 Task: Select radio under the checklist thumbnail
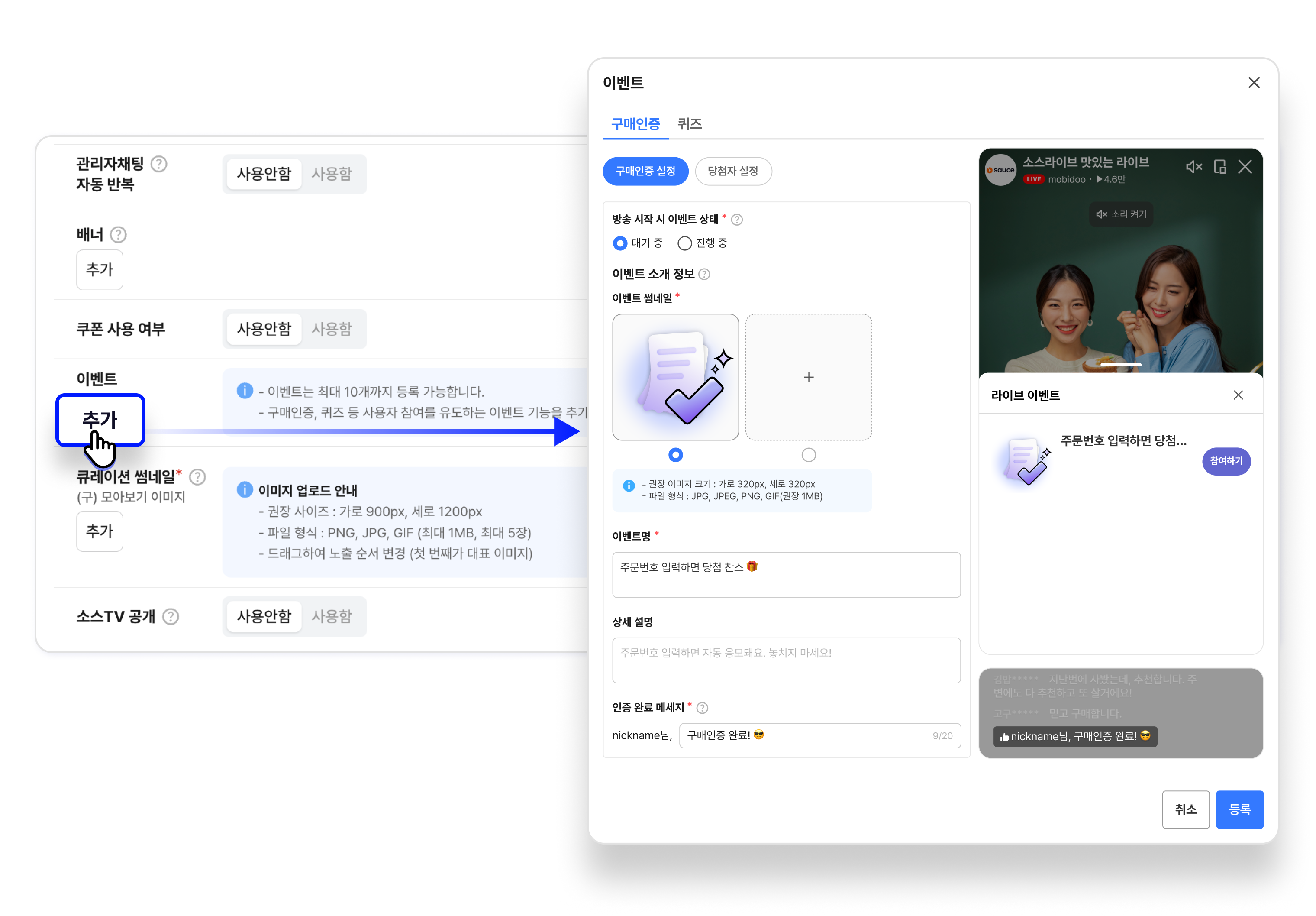pyautogui.click(x=675, y=455)
